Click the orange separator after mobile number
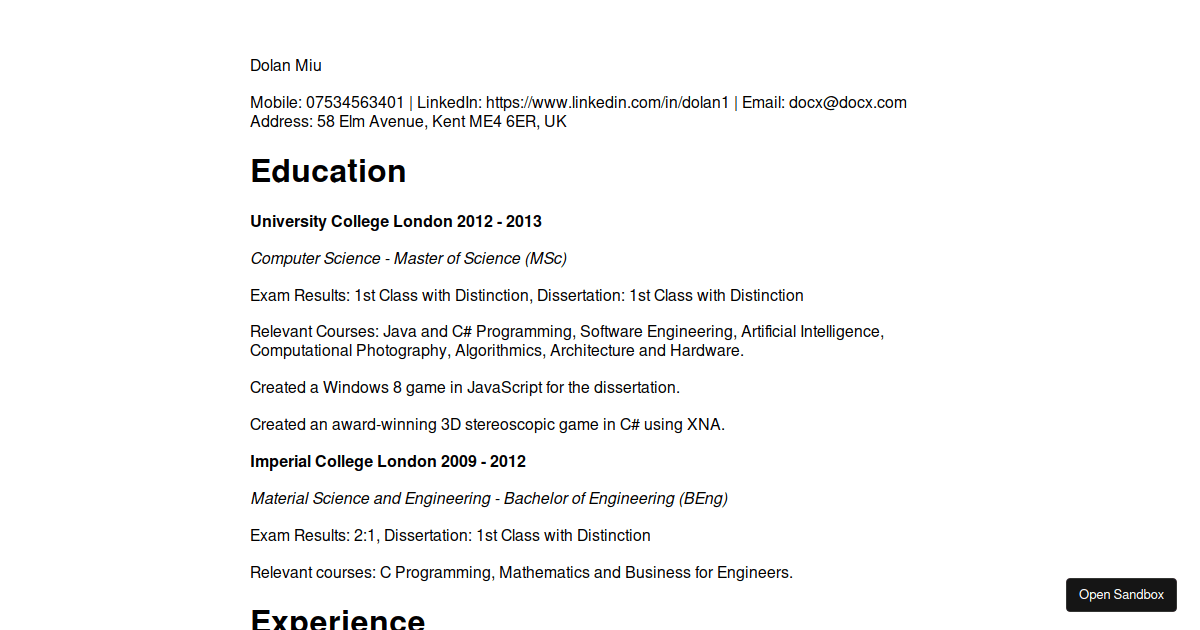 tap(411, 102)
